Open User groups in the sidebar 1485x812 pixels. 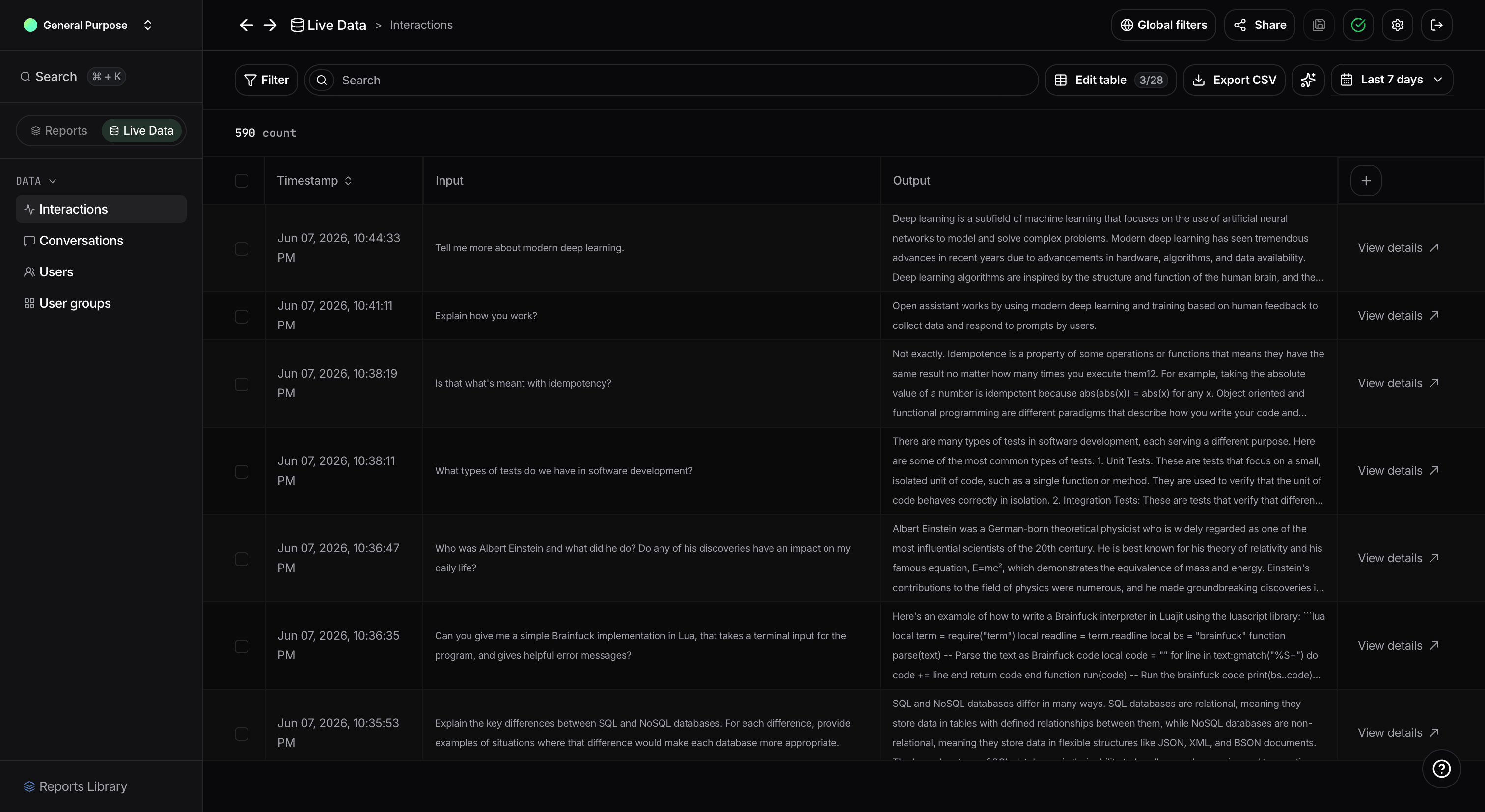point(101,303)
